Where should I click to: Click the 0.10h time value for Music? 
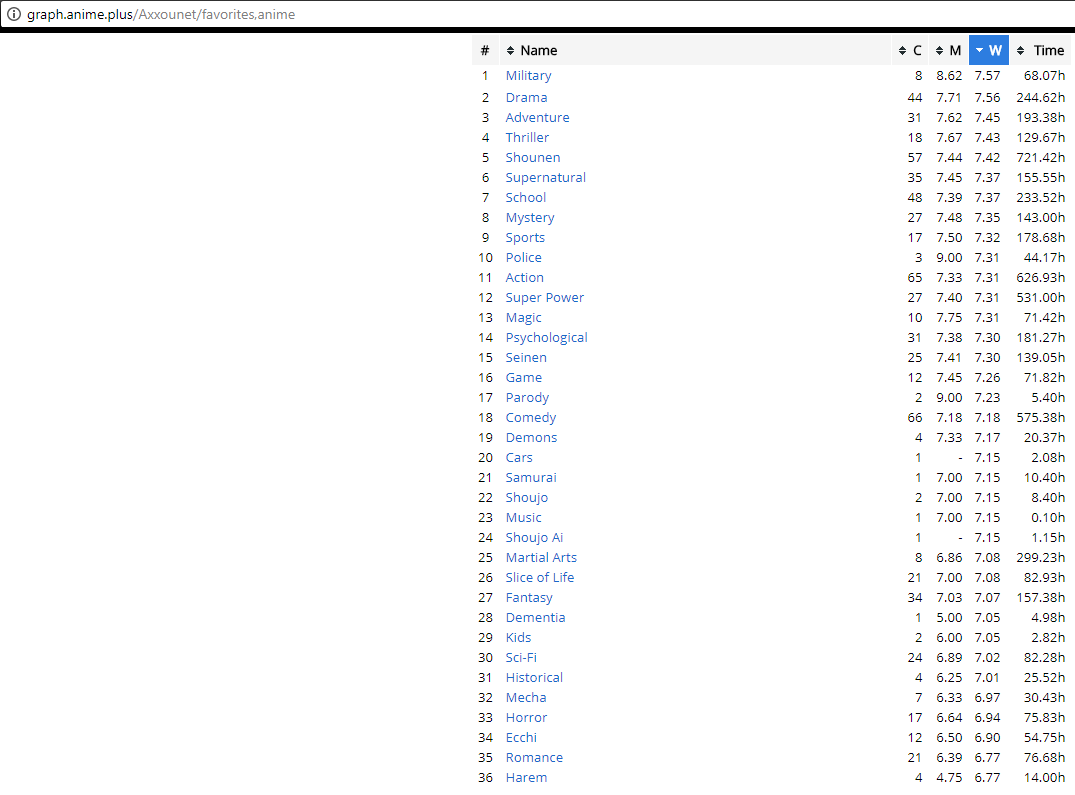(x=1048, y=517)
